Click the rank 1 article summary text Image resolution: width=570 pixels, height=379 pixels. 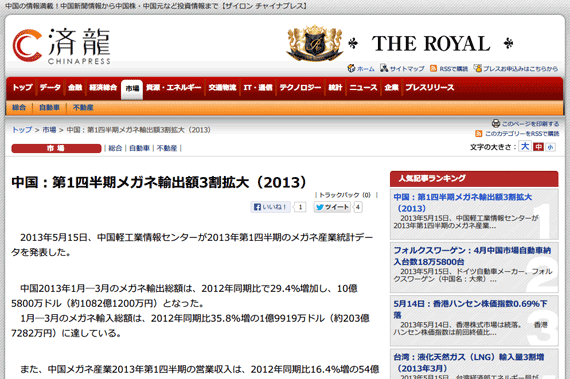tap(466, 222)
